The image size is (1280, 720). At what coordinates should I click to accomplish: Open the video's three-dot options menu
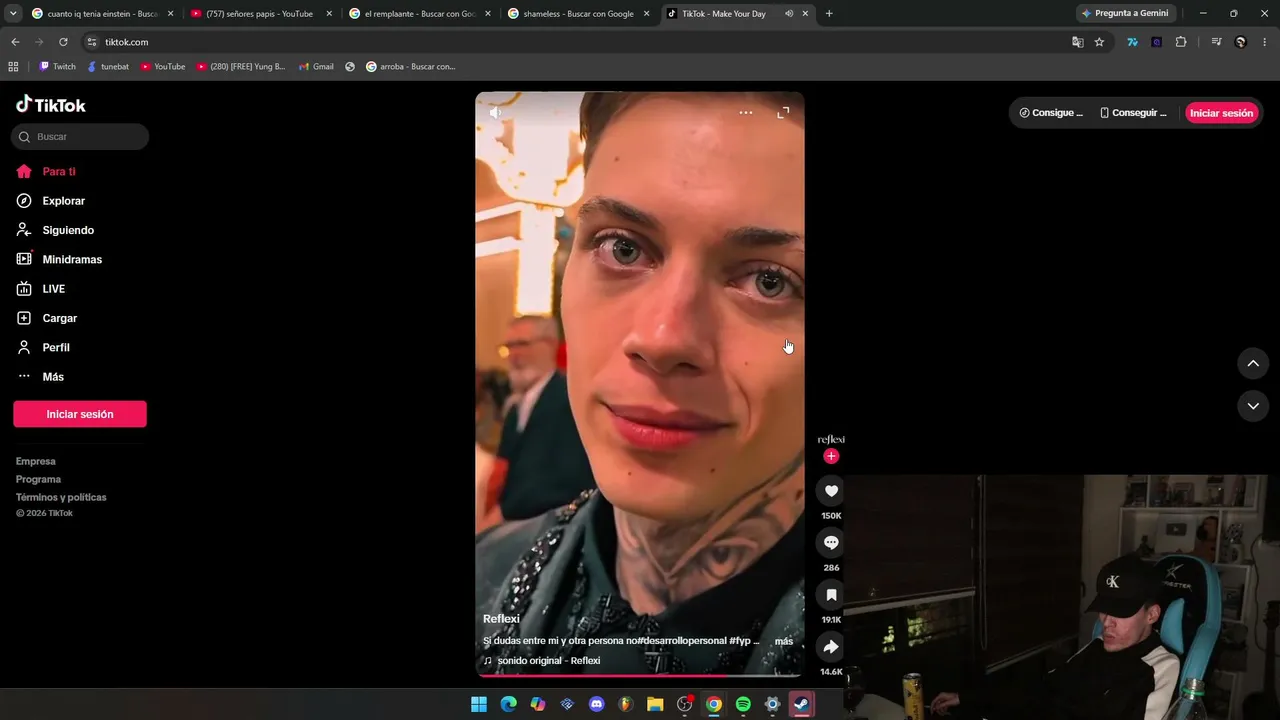tap(746, 113)
